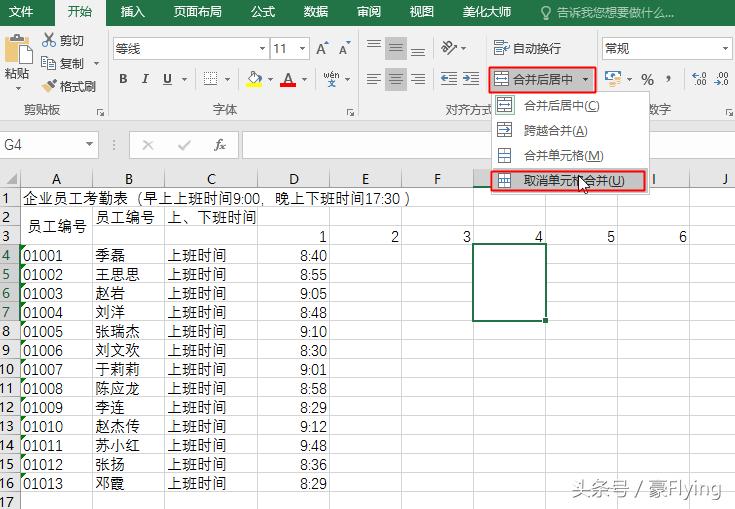735x509 pixels.
Task: Align text left
Action: tap(374, 79)
